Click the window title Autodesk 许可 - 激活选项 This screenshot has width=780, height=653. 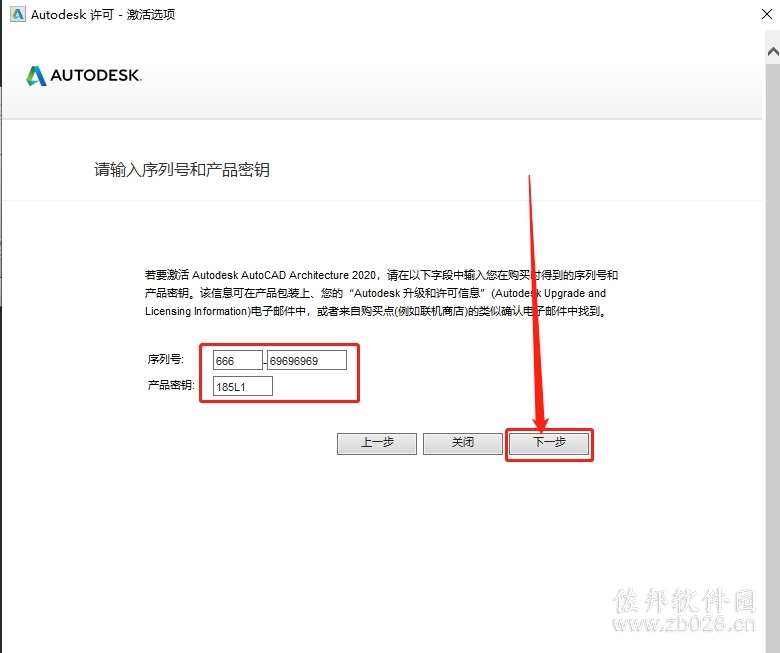103,14
